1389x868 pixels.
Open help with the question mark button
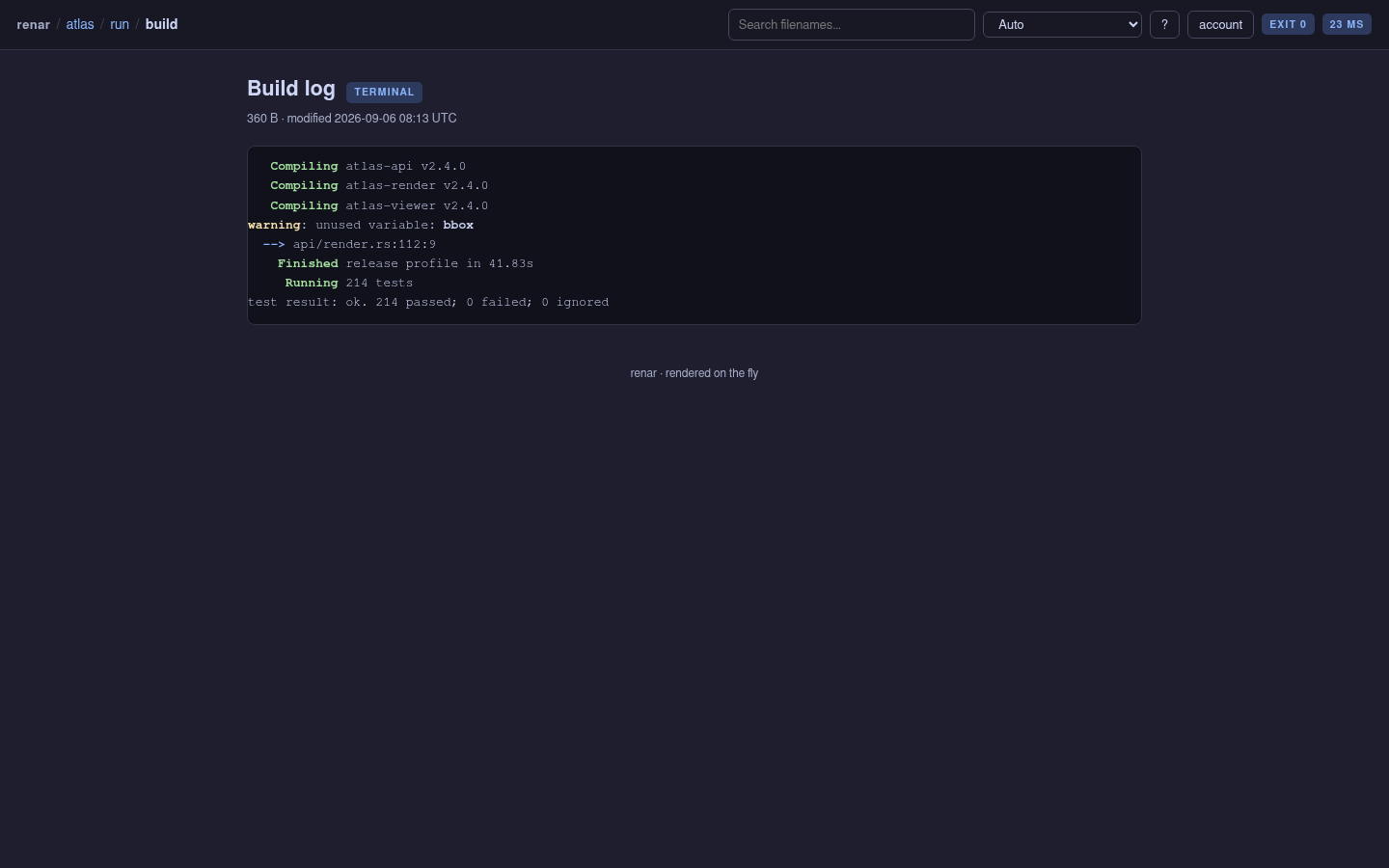coord(1164,25)
